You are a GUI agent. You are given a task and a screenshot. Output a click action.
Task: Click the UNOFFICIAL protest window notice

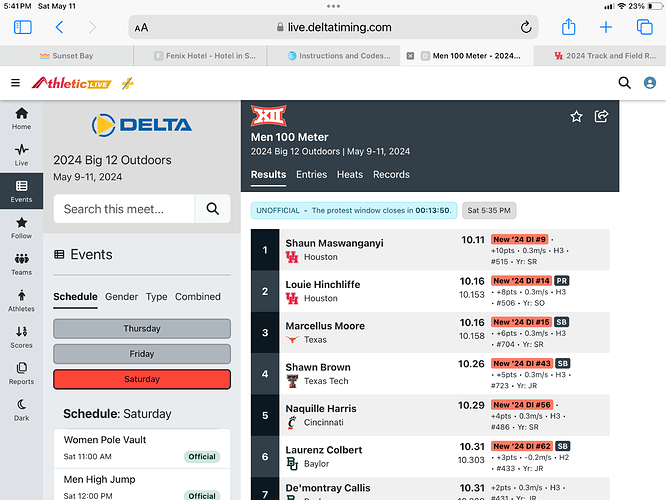click(354, 210)
